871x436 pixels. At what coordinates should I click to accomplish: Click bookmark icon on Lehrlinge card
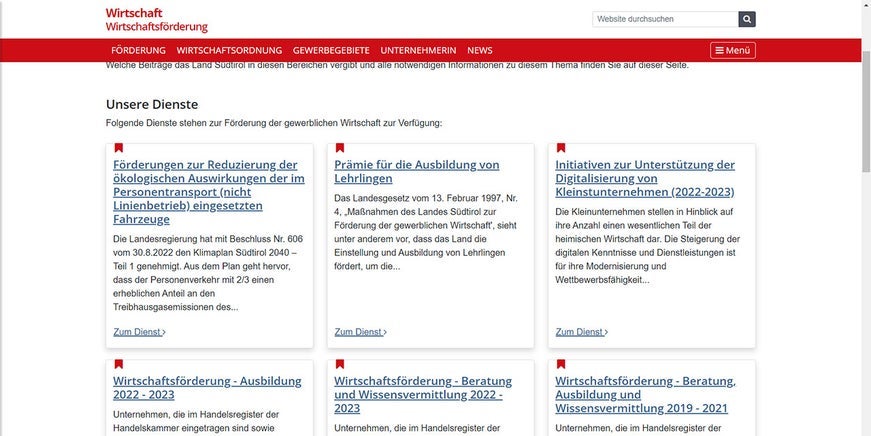(x=340, y=148)
